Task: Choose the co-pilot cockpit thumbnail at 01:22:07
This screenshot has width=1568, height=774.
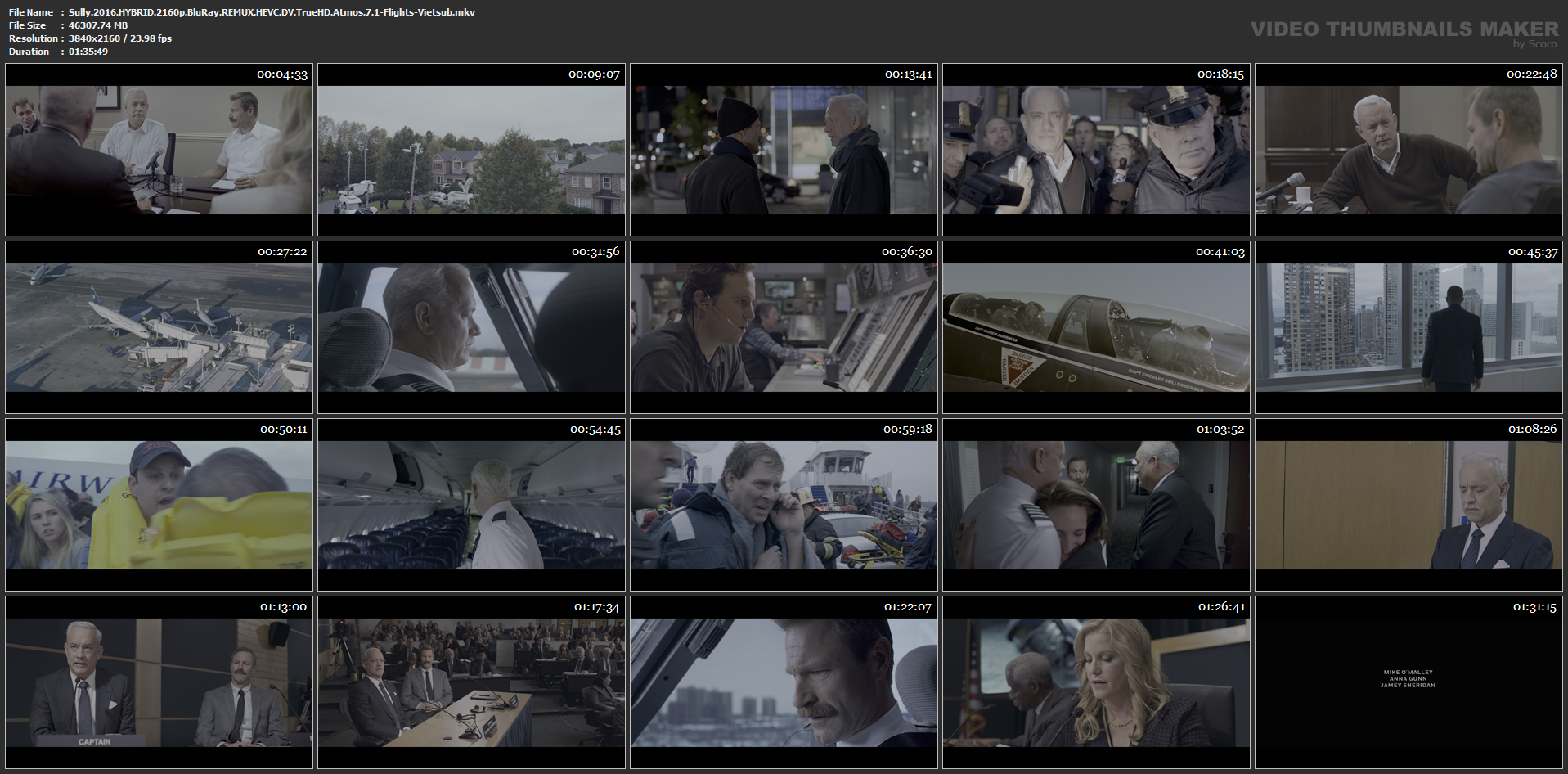Action: coord(784,682)
